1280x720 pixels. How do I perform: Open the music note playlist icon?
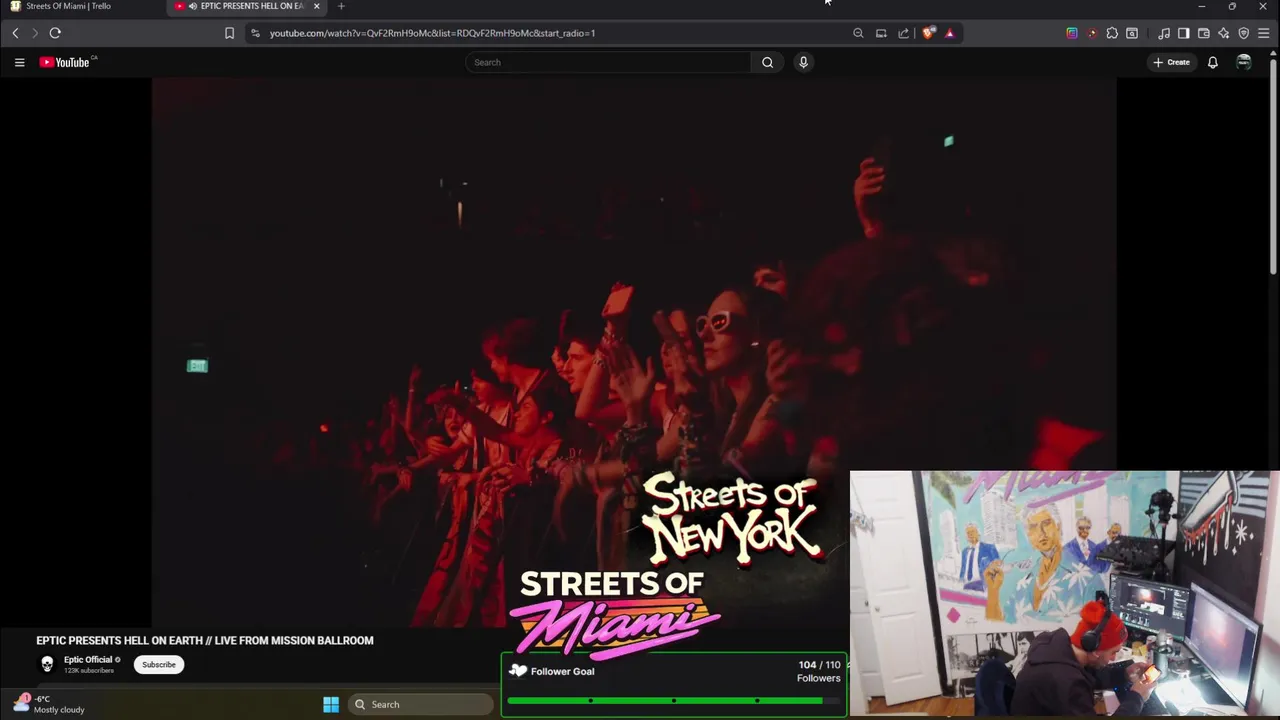(x=1164, y=33)
